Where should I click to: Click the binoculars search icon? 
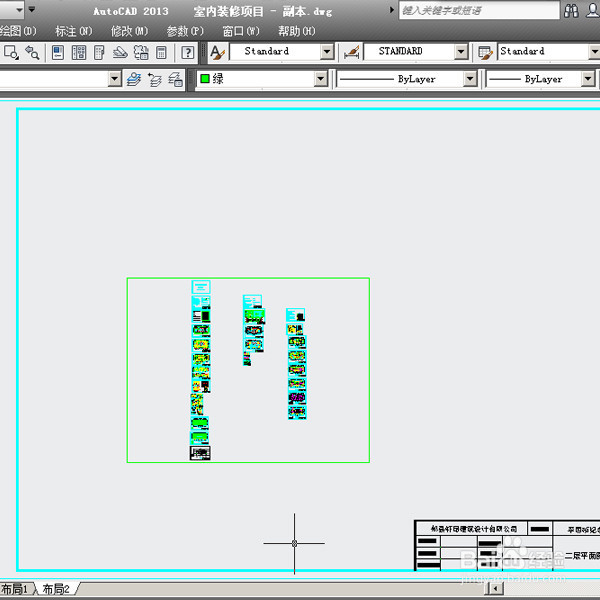[x=571, y=11]
